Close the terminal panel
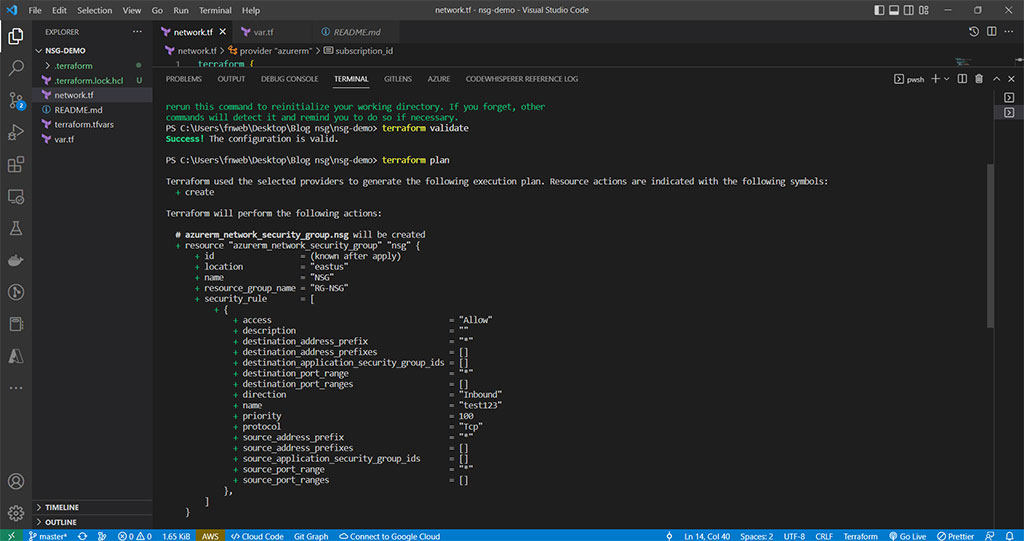1024x541 pixels. click(1011, 78)
